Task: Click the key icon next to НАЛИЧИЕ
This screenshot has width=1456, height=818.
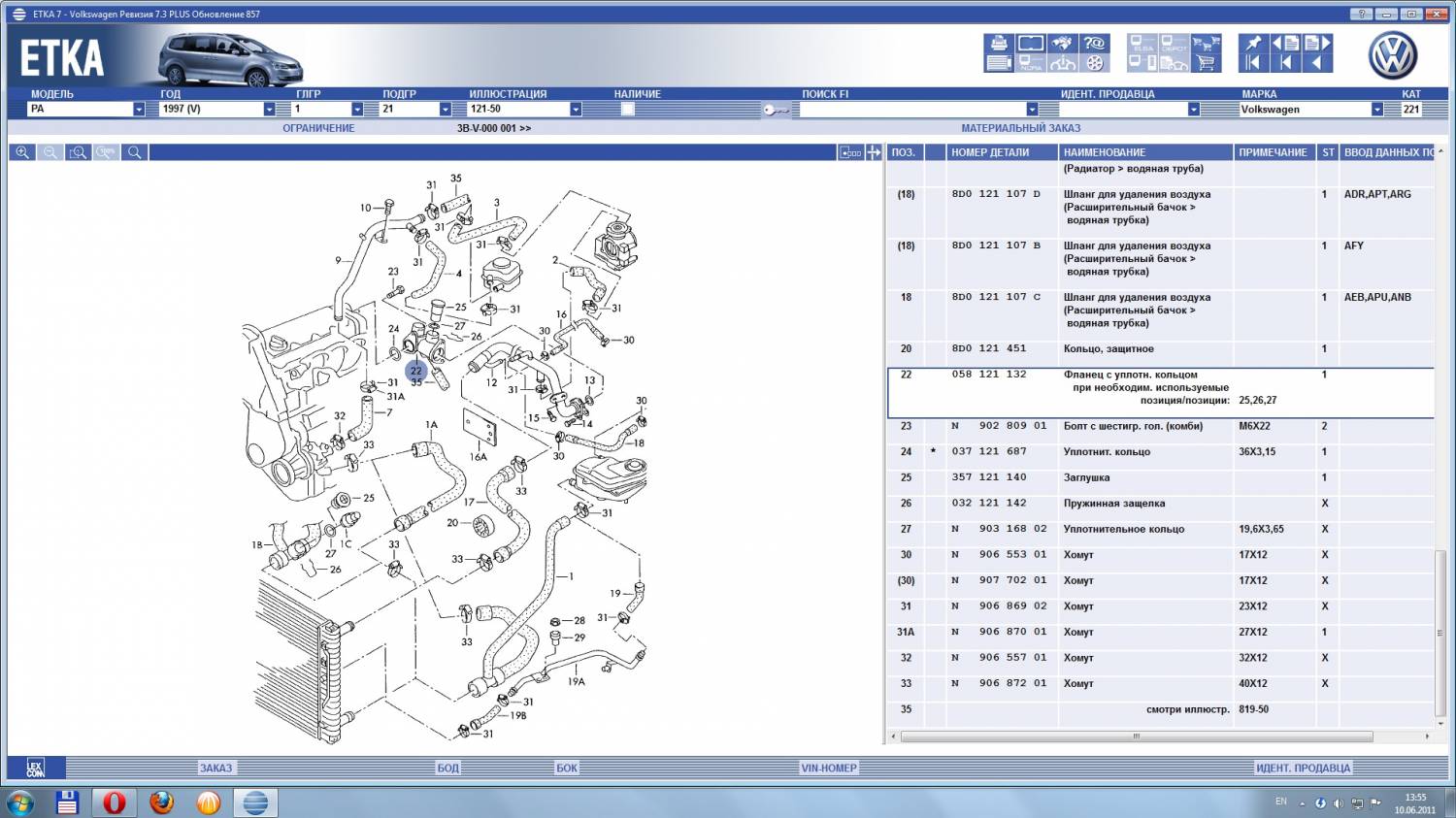Action: [776, 110]
